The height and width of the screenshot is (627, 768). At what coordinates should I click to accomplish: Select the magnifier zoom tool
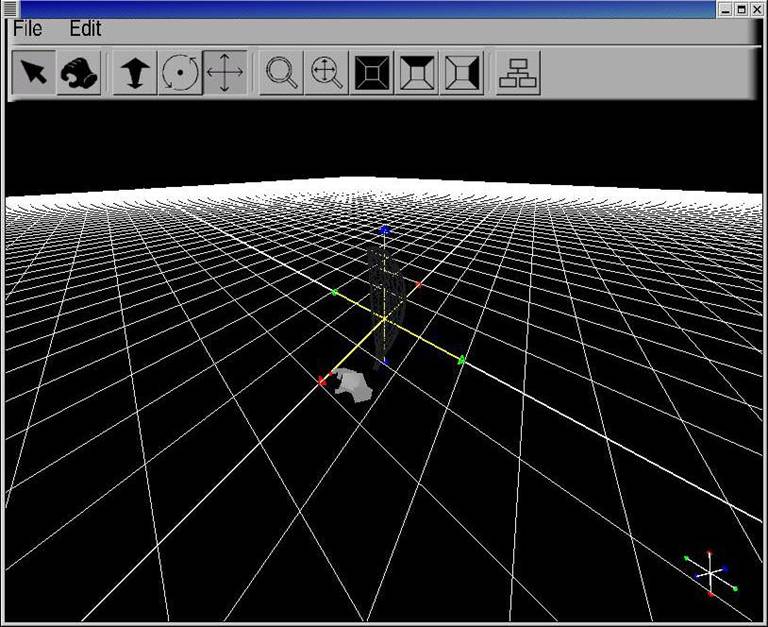(x=281, y=72)
